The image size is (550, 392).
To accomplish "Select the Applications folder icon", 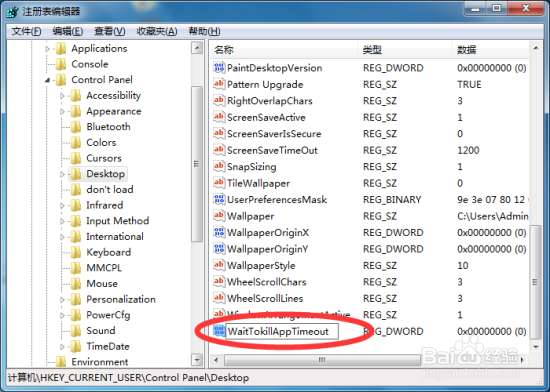I will [61, 48].
